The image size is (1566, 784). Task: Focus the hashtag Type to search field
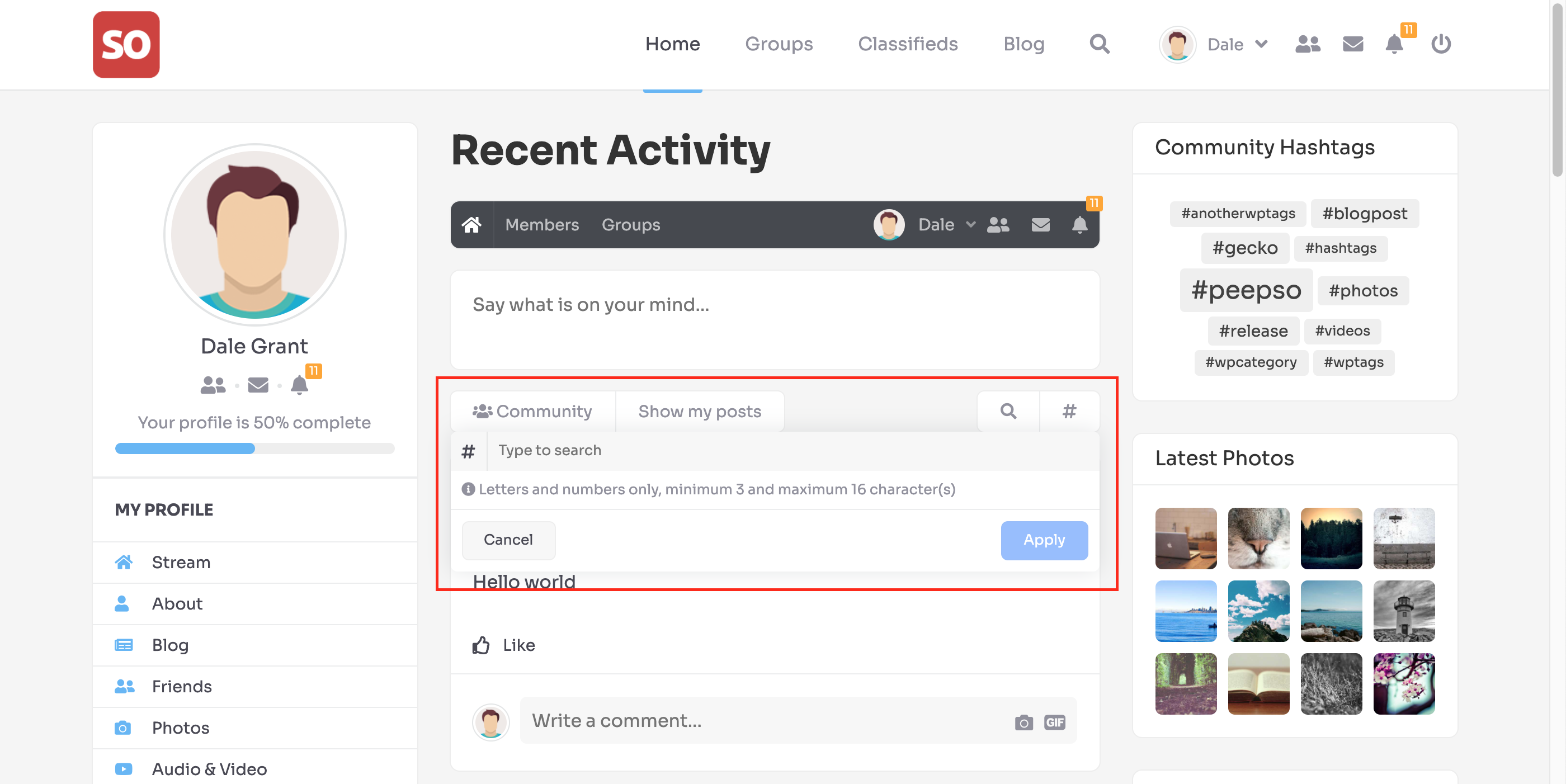(793, 450)
